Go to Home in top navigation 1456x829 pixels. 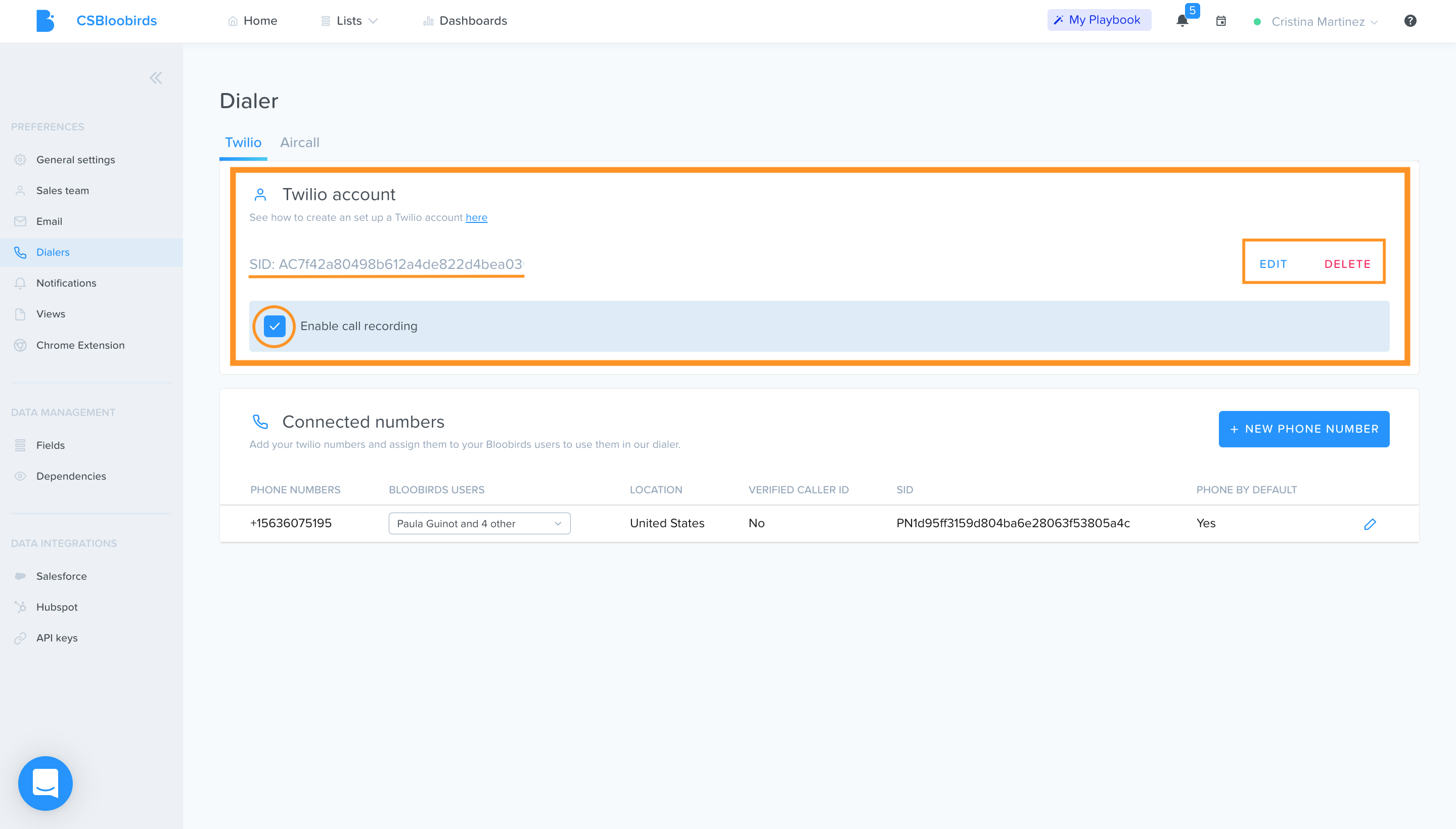pyautogui.click(x=253, y=21)
